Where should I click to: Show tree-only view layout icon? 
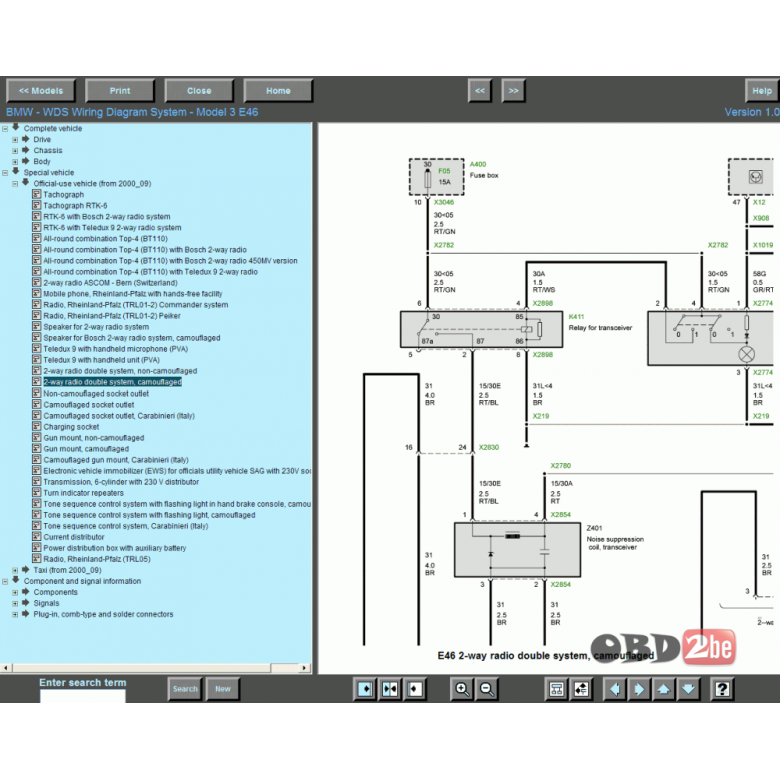point(365,689)
